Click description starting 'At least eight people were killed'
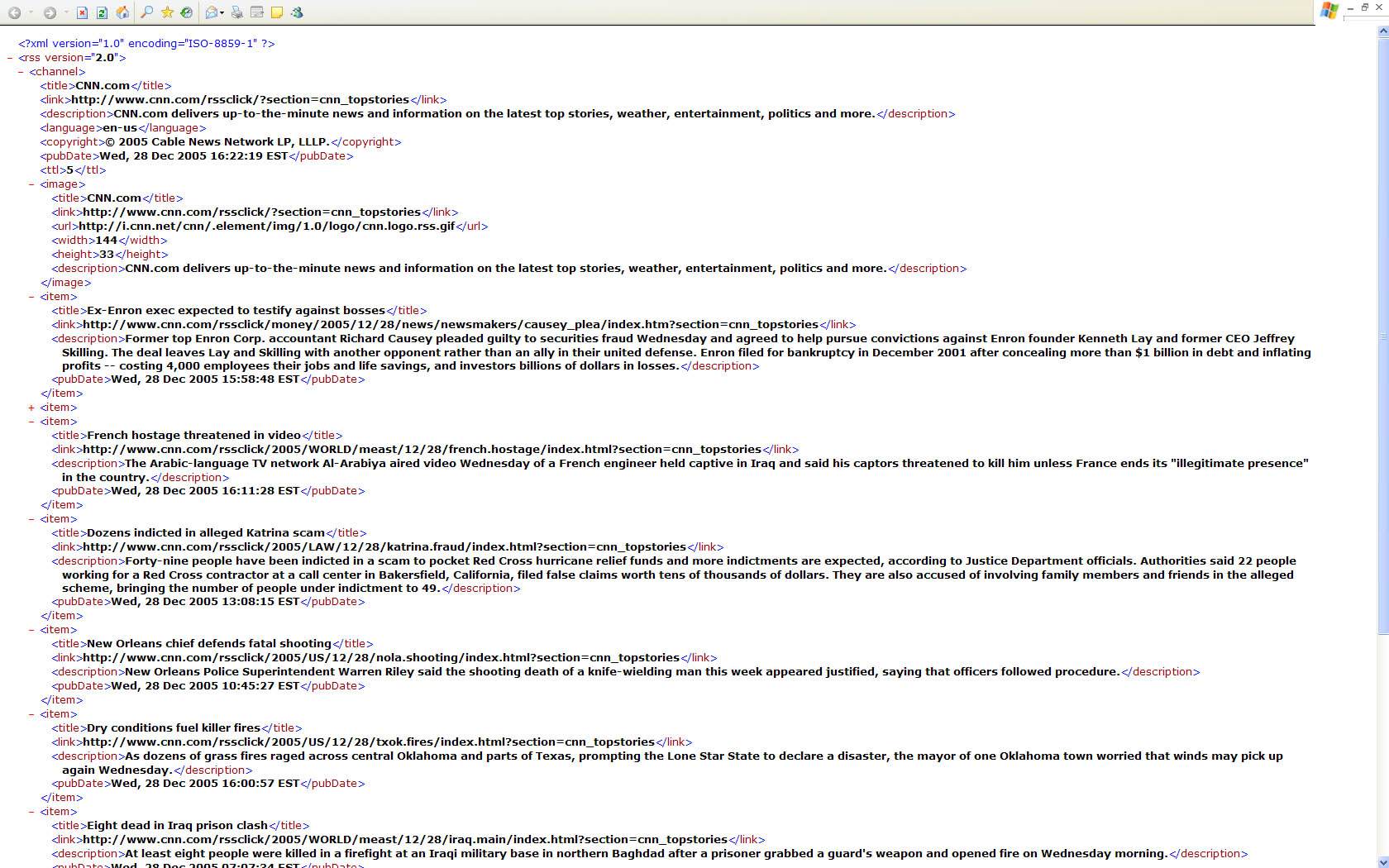Image resolution: width=1389 pixels, height=868 pixels. click(647, 854)
